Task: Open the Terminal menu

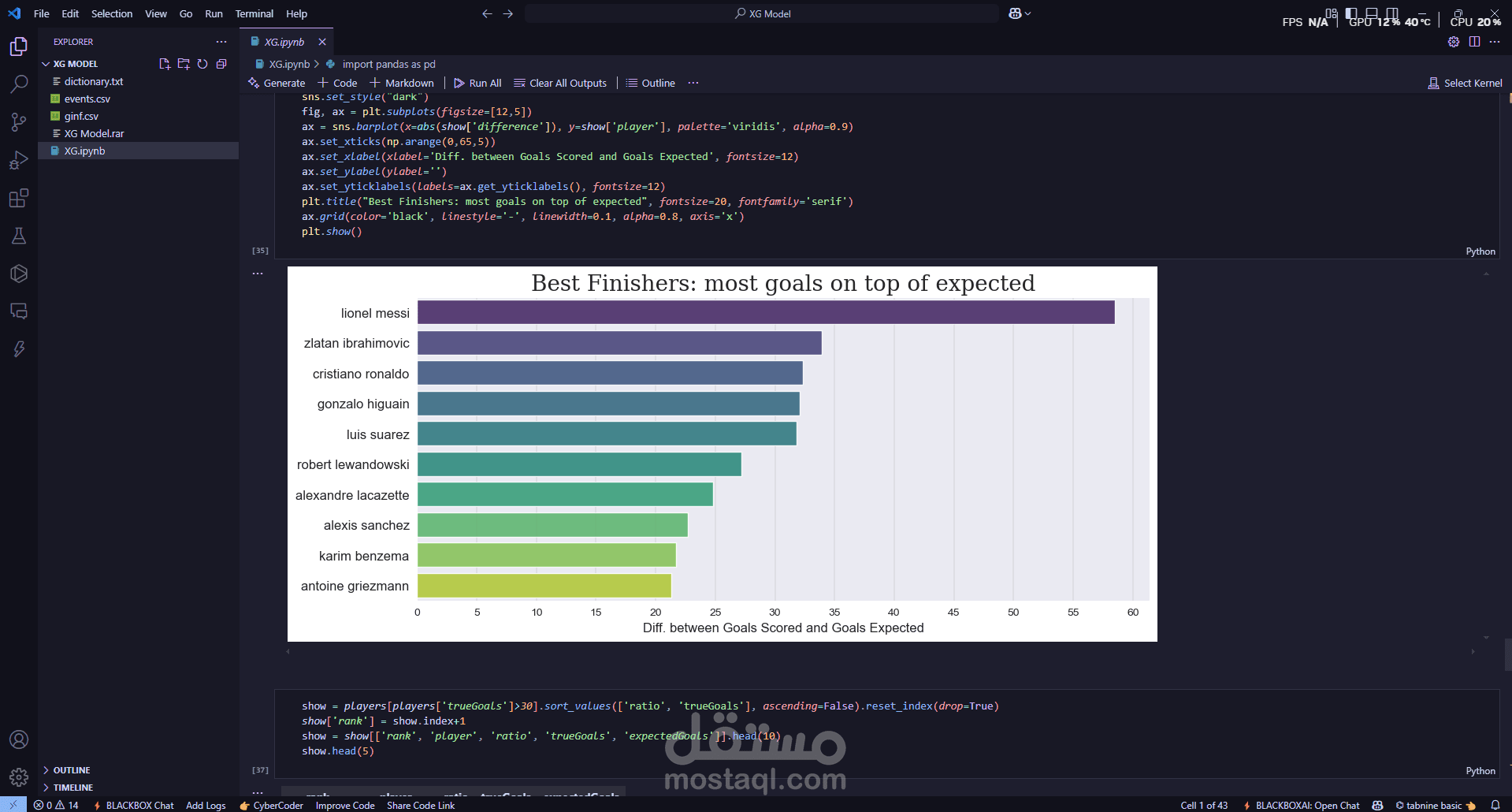Action: pos(254,13)
